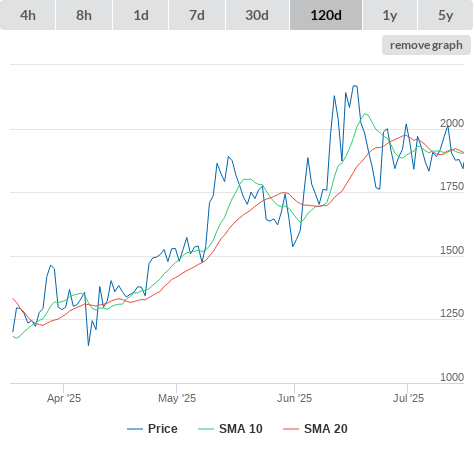Click the Apr '25 axis tick label
Screen dimensions: 474x455
click(64, 398)
